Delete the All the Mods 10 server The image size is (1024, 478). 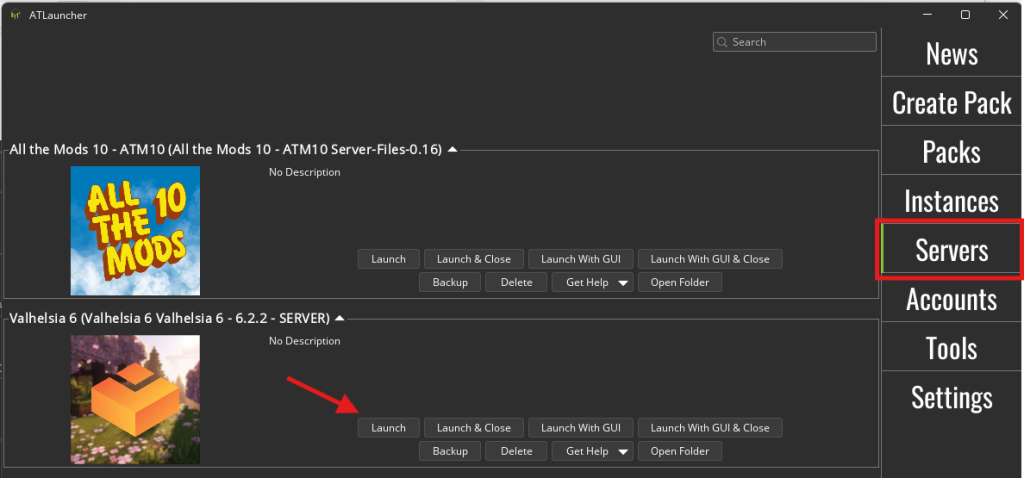[516, 283]
